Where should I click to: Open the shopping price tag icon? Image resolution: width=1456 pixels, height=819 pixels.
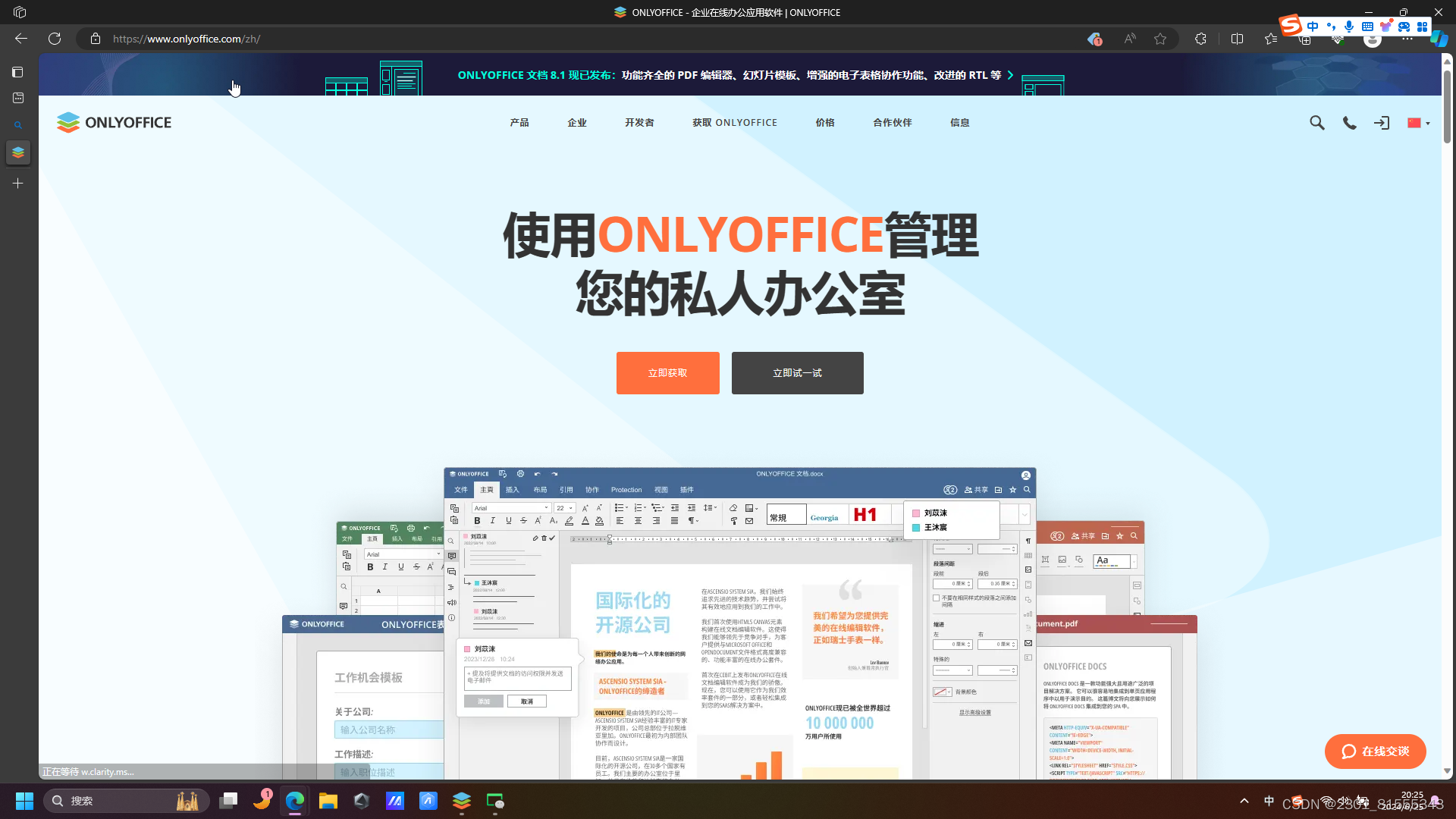[1094, 39]
